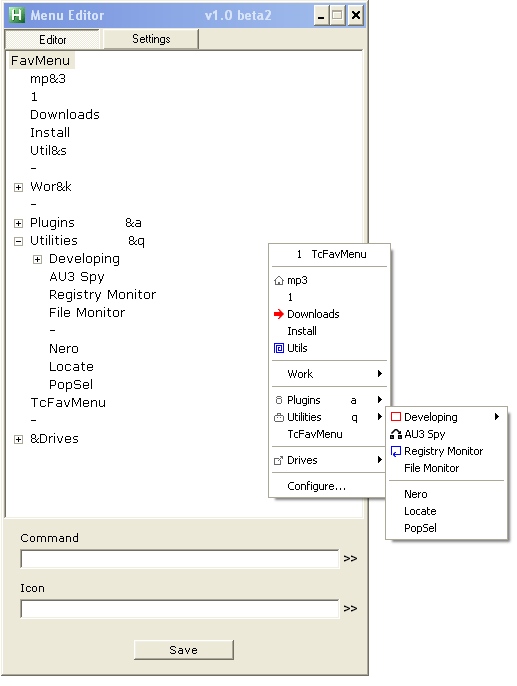This screenshot has height=686, width=517.
Task: Click the AU3 Spy icon in the submenu
Action: click(x=396, y=434)
